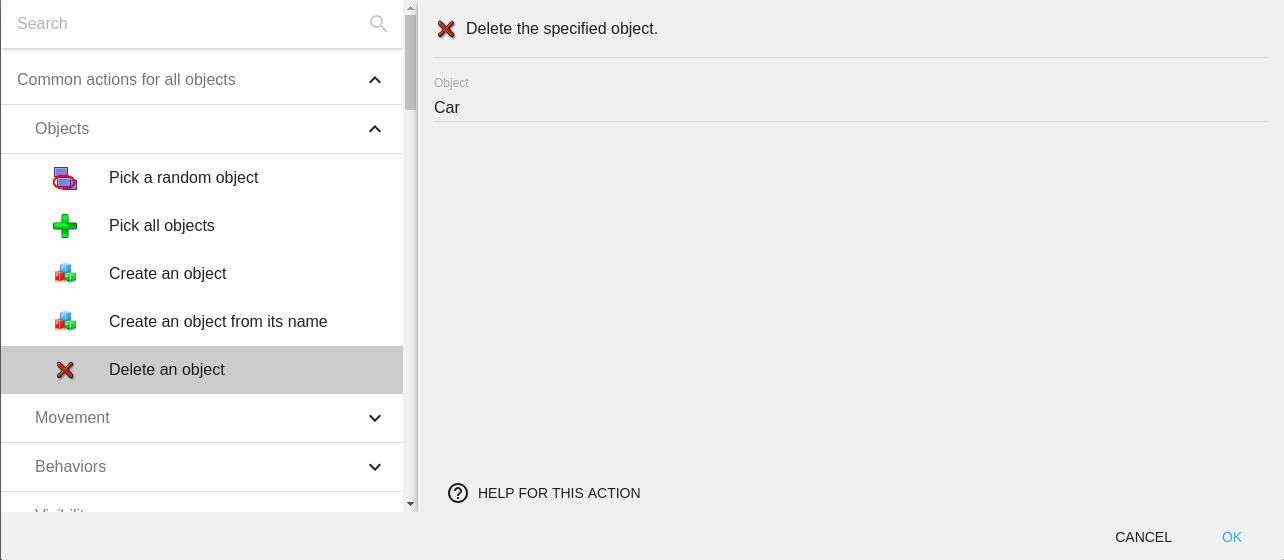Confirm with the OK button
The width and height of the screenshot is (1284, 560).
(x=1231, y=537)
